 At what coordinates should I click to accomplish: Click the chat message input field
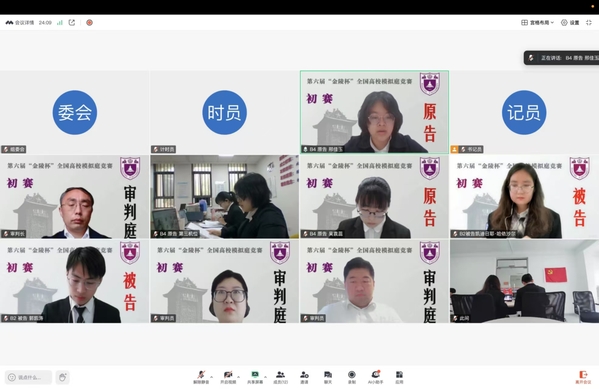pos(28,377)
